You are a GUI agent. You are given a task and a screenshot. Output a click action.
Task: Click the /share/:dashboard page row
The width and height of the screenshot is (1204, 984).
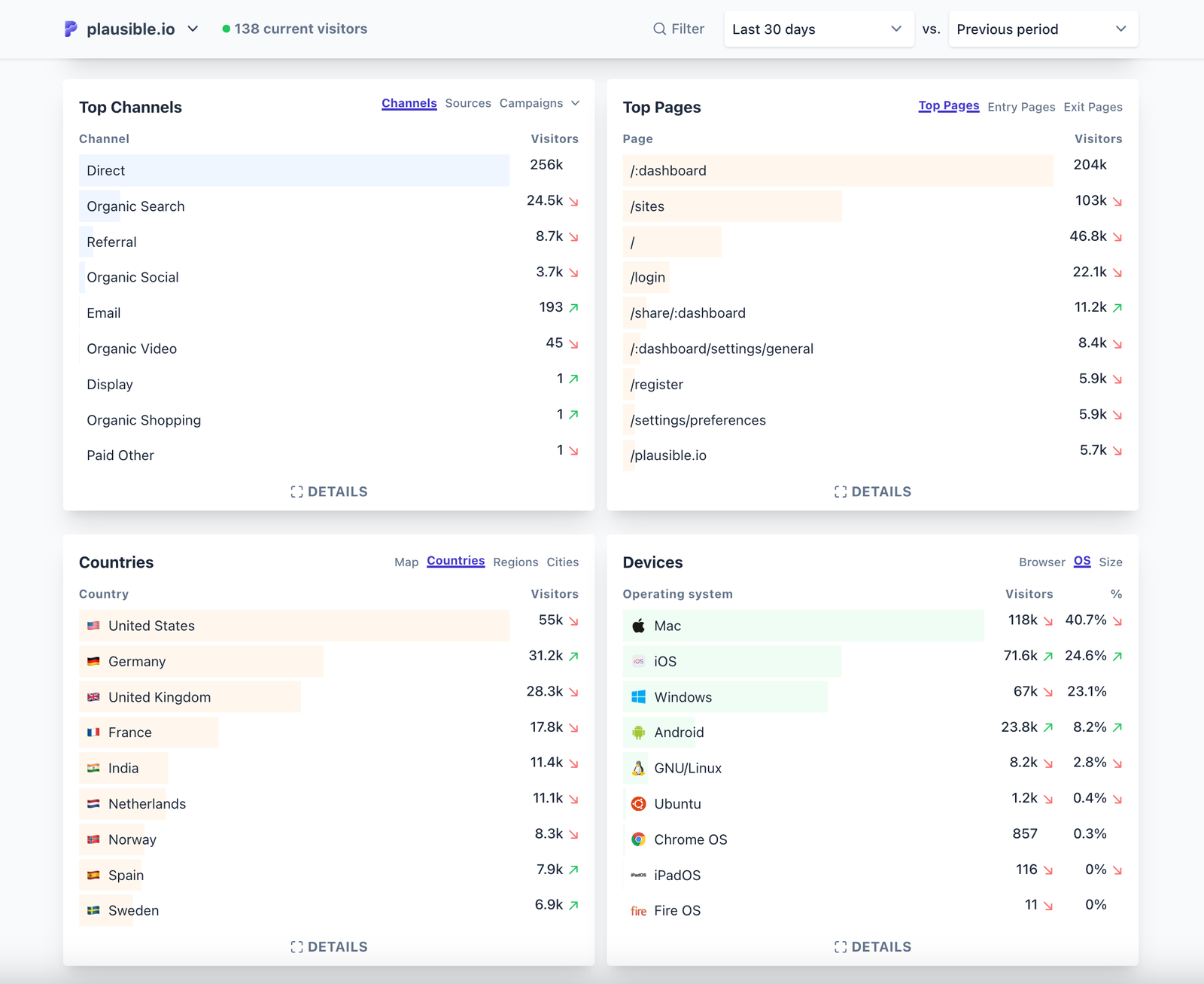tap(688, 313)
